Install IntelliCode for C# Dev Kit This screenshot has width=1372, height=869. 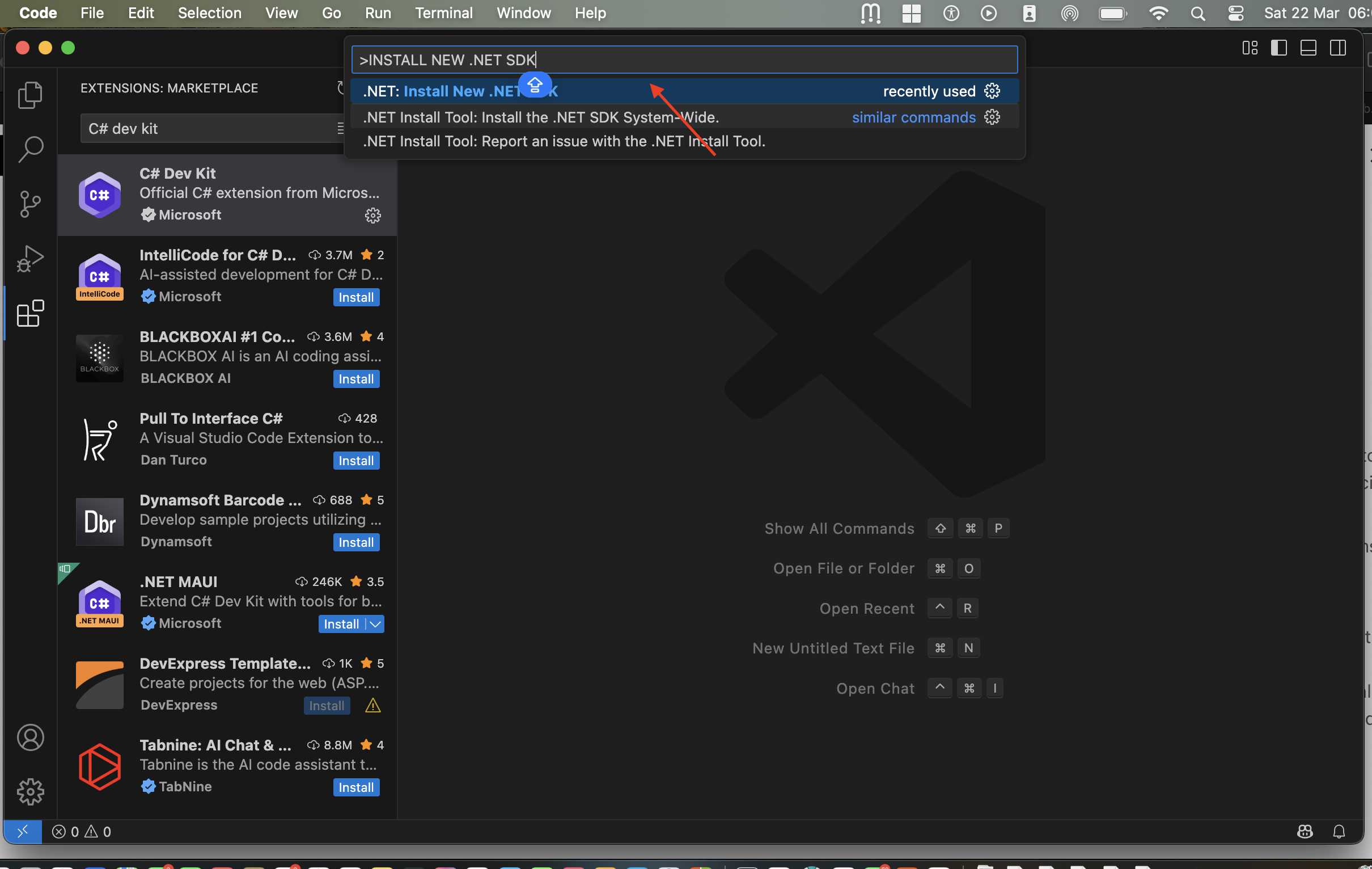[356, 297]
